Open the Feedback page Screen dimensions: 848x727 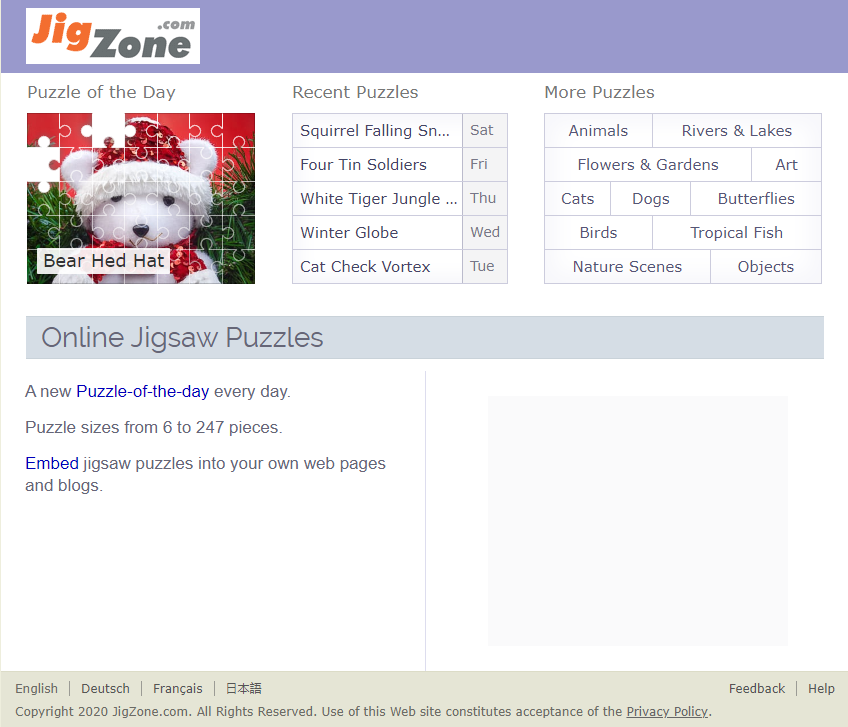pyautogui.click(x=756, y=688)
